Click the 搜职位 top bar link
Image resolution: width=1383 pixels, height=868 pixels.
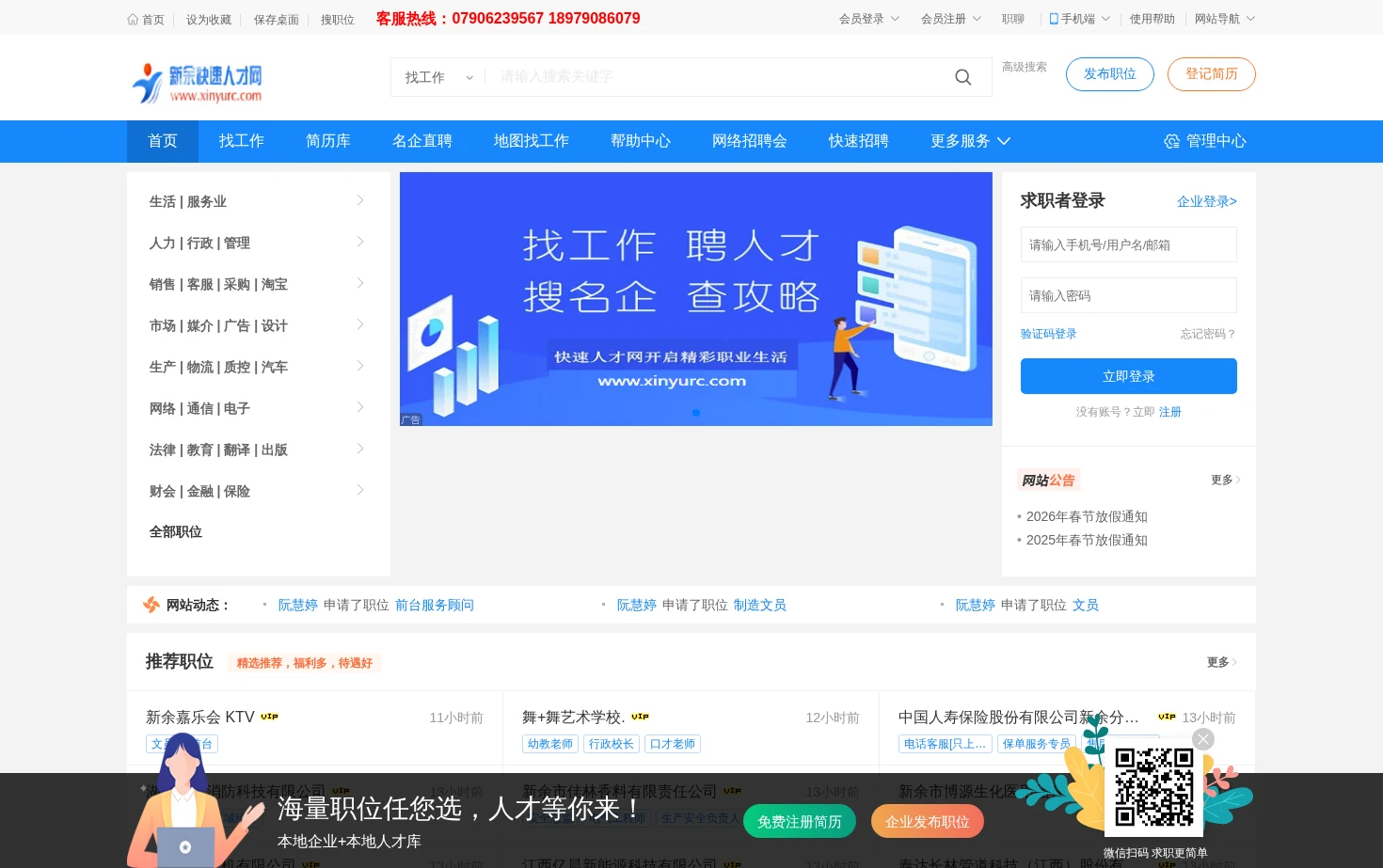pos(338,20)
